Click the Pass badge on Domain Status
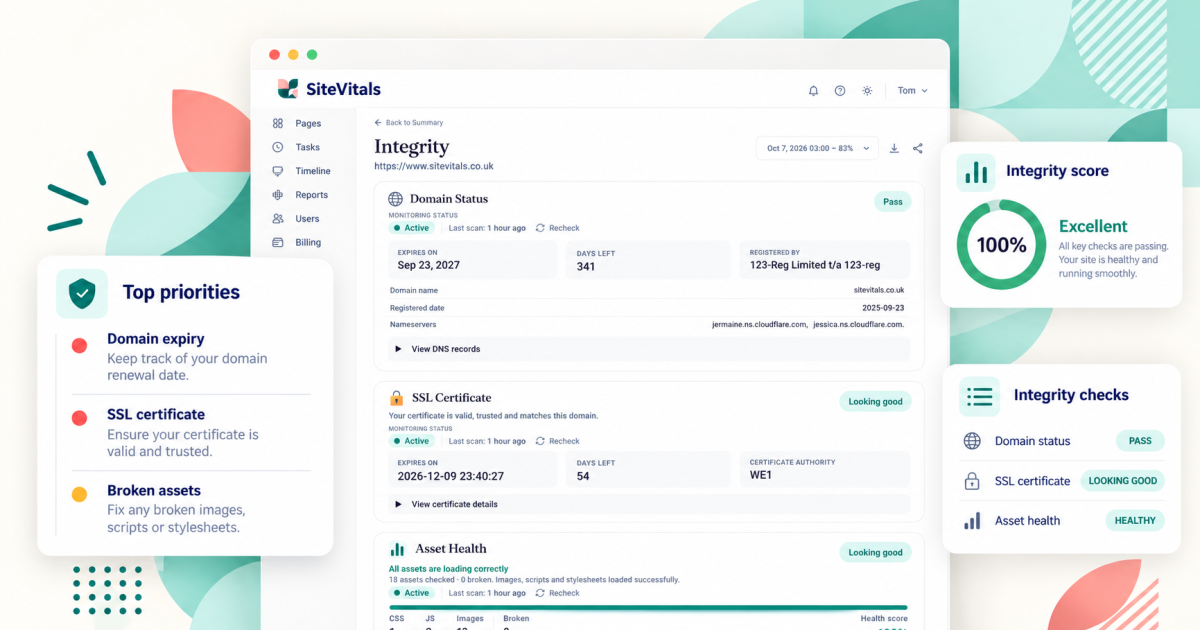Screen dimensions: 1200x630 [x=892, y=201]
